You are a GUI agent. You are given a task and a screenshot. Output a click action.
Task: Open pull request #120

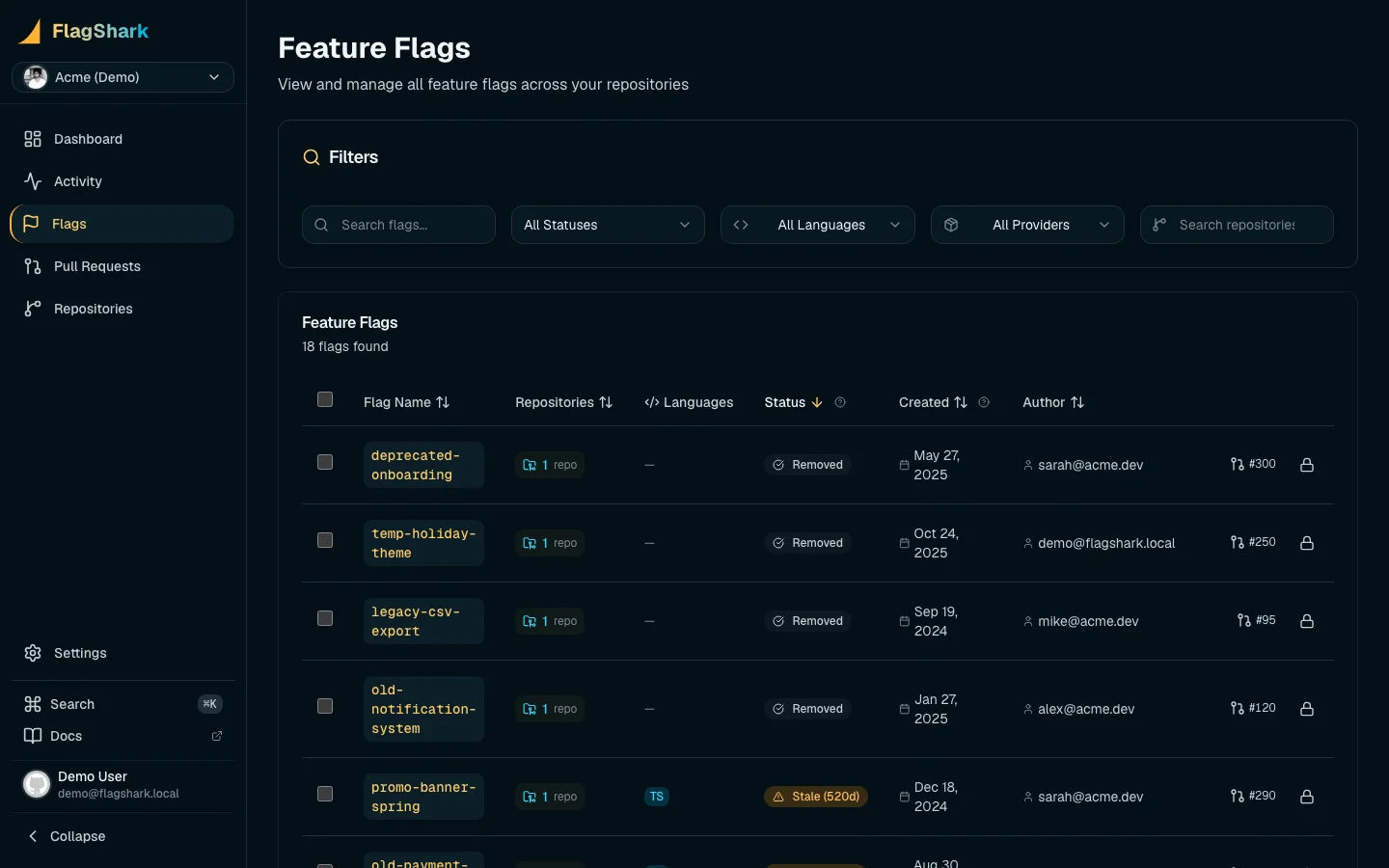tap(1253, 708)
